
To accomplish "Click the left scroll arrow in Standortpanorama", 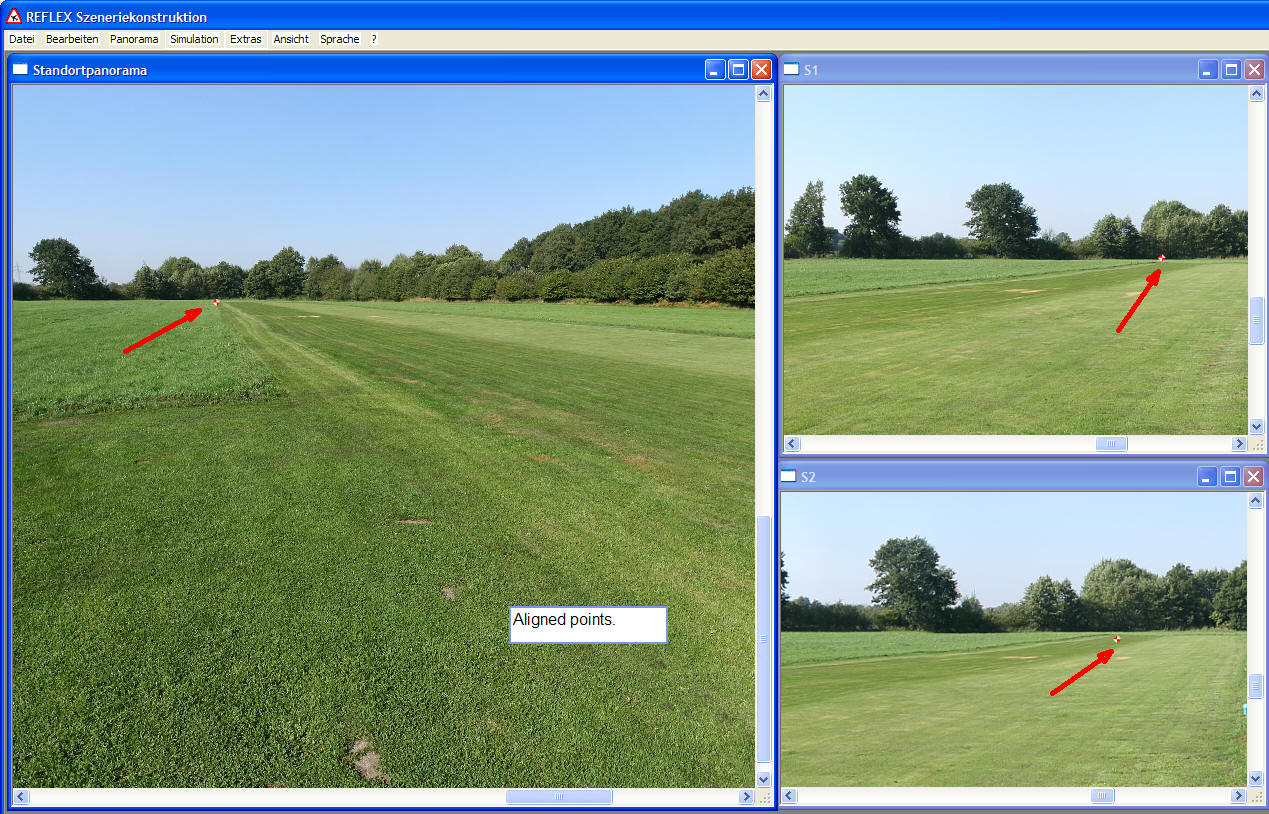I will (21, 797).
